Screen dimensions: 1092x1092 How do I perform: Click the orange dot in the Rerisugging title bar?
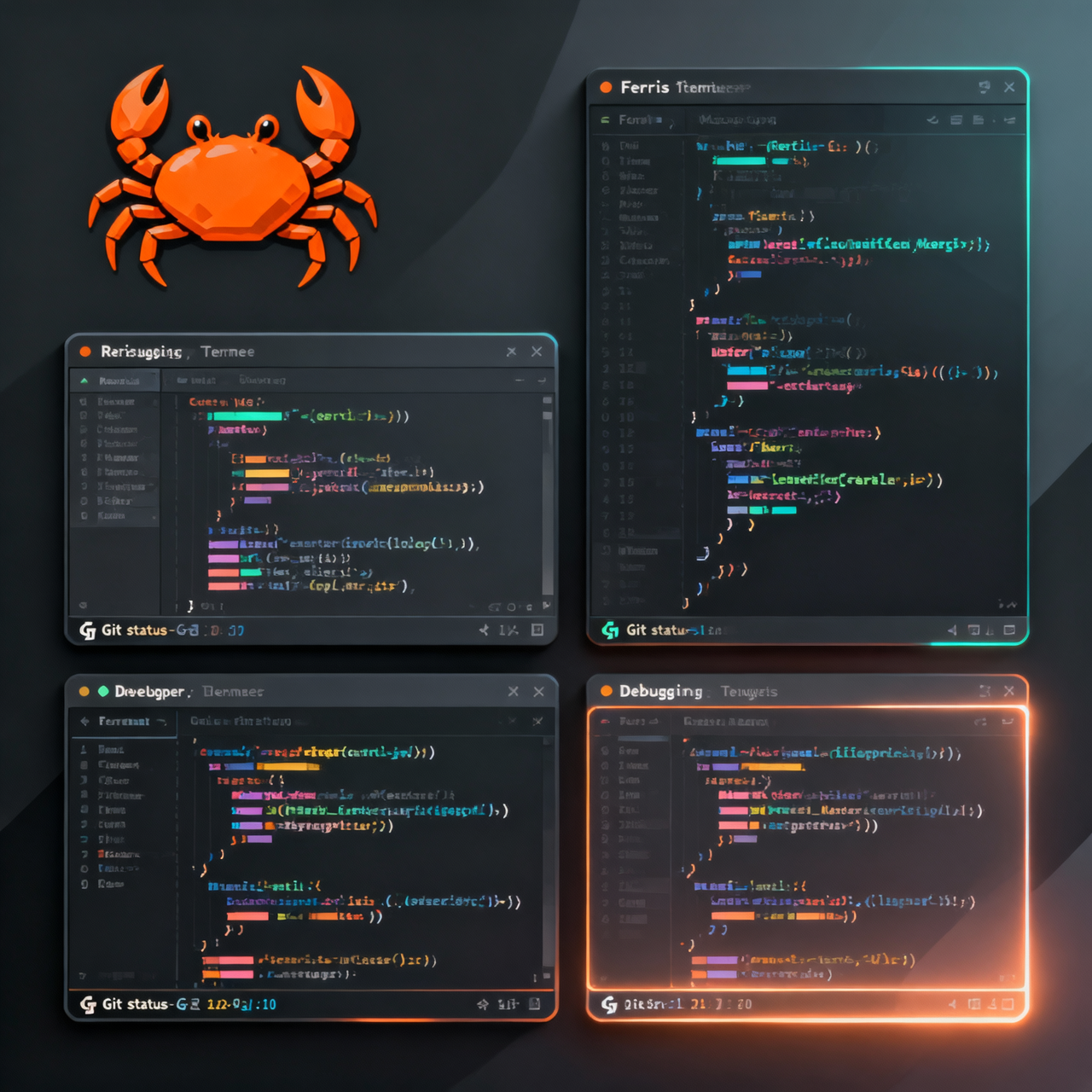pos(85,351)
